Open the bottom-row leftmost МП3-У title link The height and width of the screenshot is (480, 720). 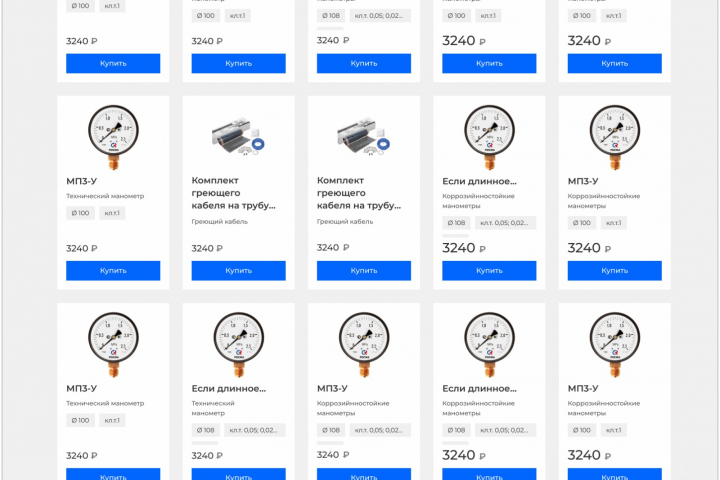click(82, 389)
